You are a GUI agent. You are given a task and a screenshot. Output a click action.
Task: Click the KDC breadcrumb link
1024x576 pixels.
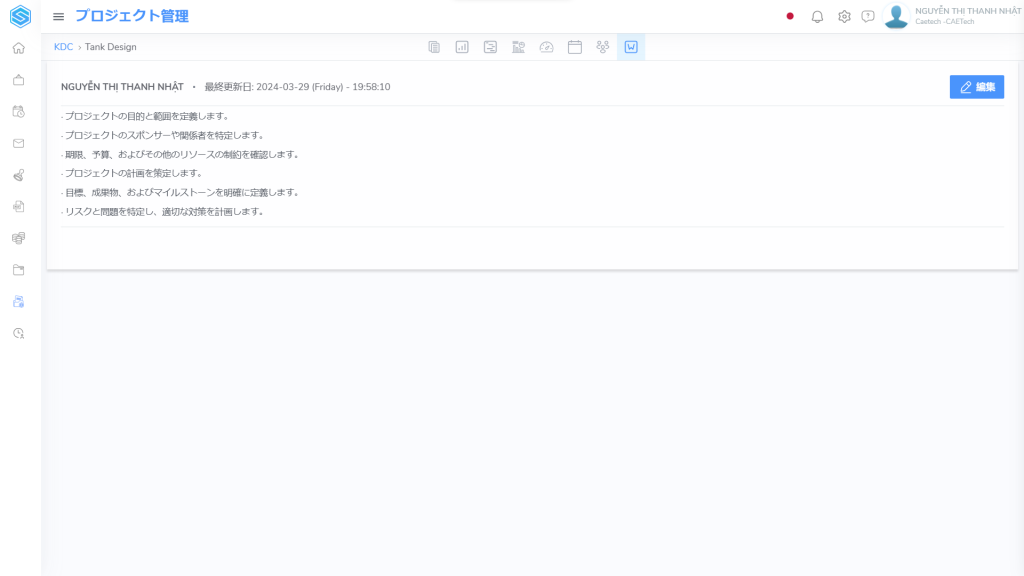click(63, 47)
